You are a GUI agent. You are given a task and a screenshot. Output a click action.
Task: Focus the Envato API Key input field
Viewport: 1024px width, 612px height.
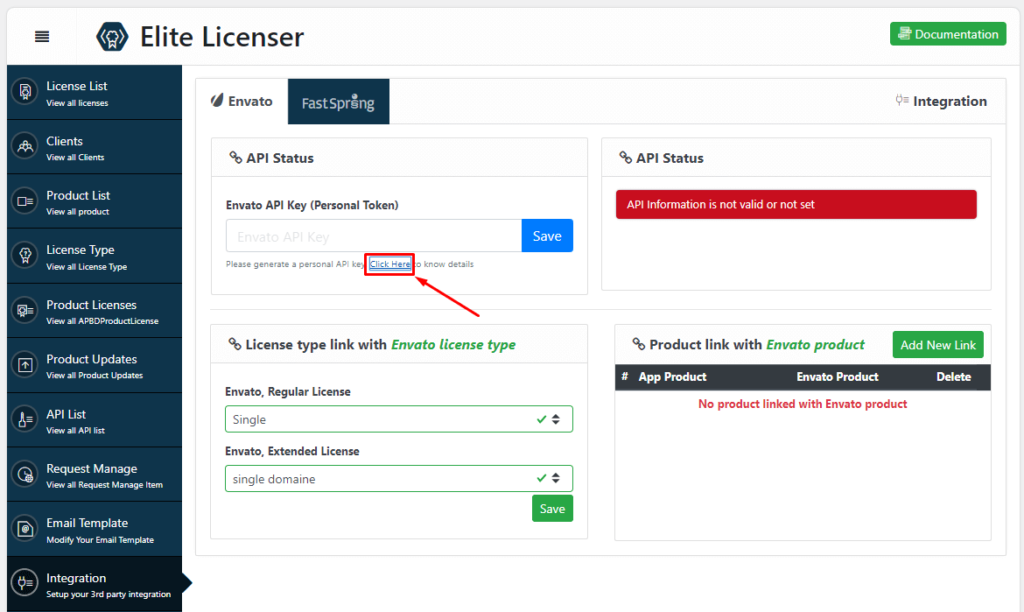(x=374, y=236)
